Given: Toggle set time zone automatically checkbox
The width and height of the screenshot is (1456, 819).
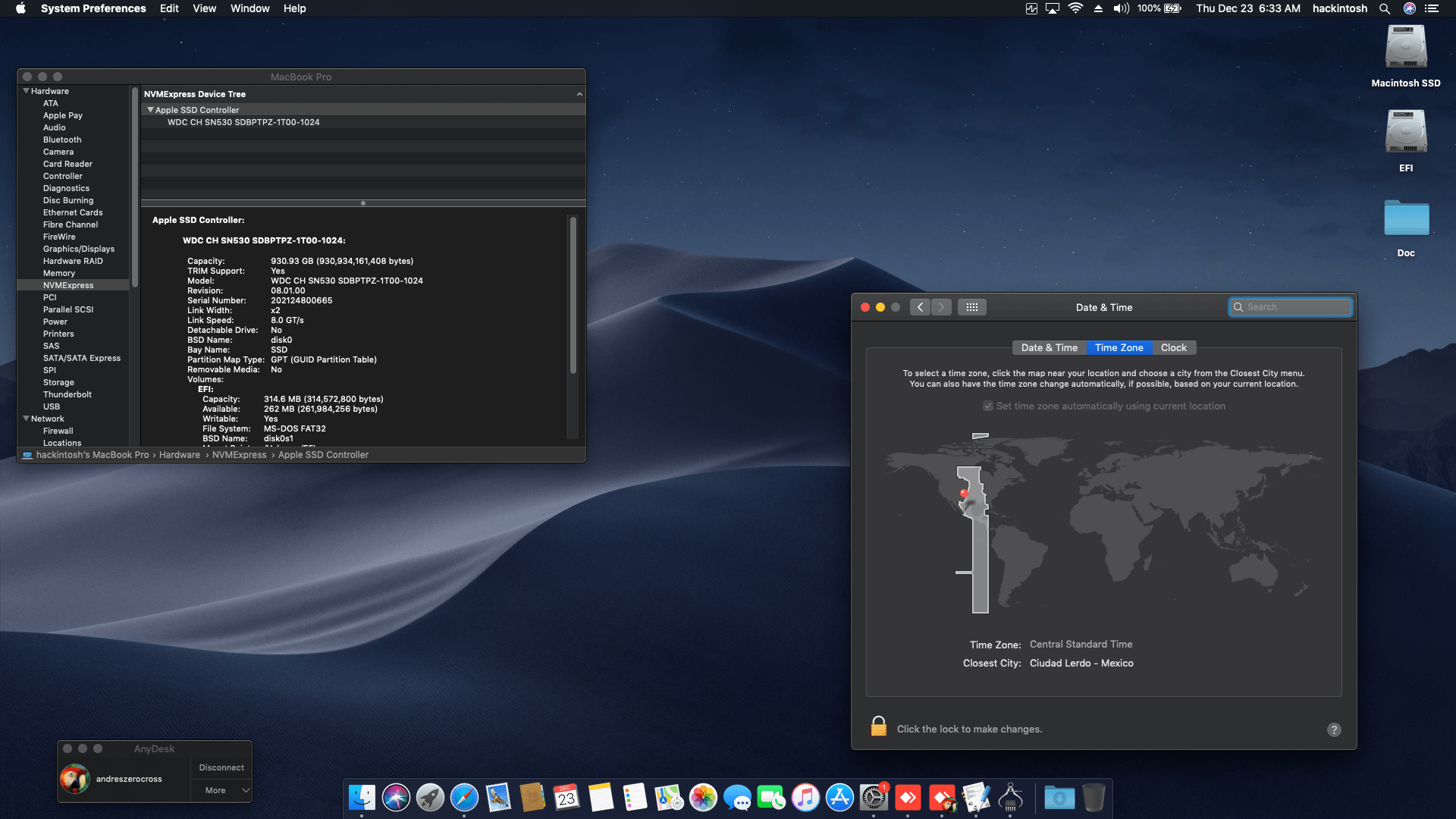Looking at the screenshot, I should [x=988, y=406].
